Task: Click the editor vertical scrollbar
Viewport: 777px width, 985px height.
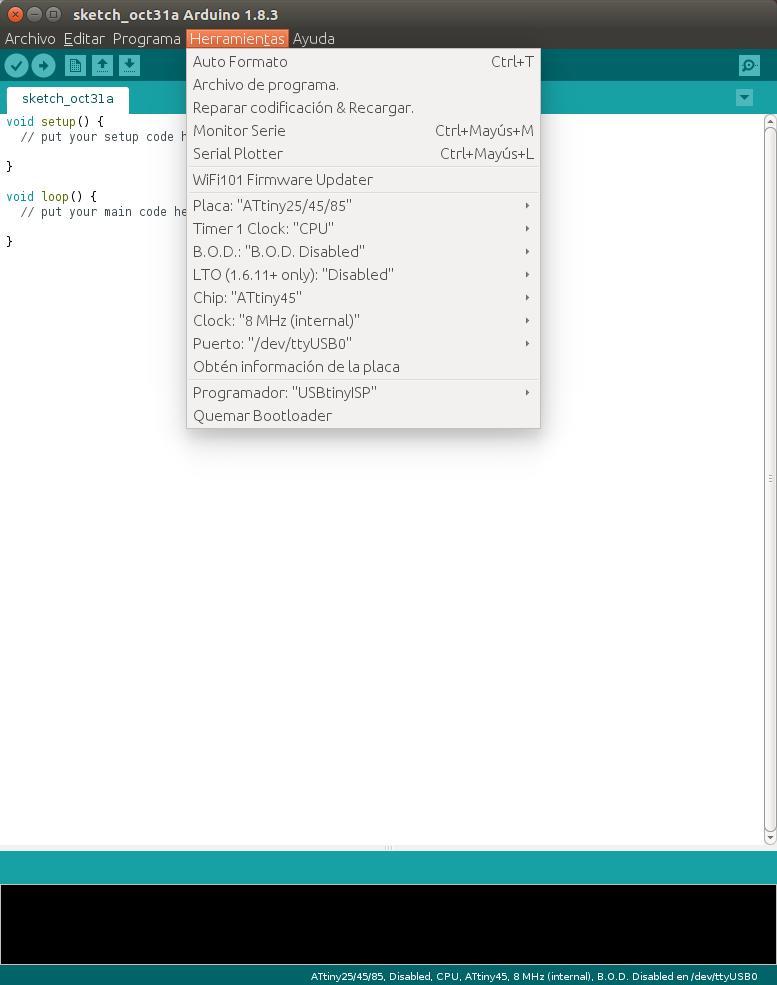Action: tap(770, 479)
